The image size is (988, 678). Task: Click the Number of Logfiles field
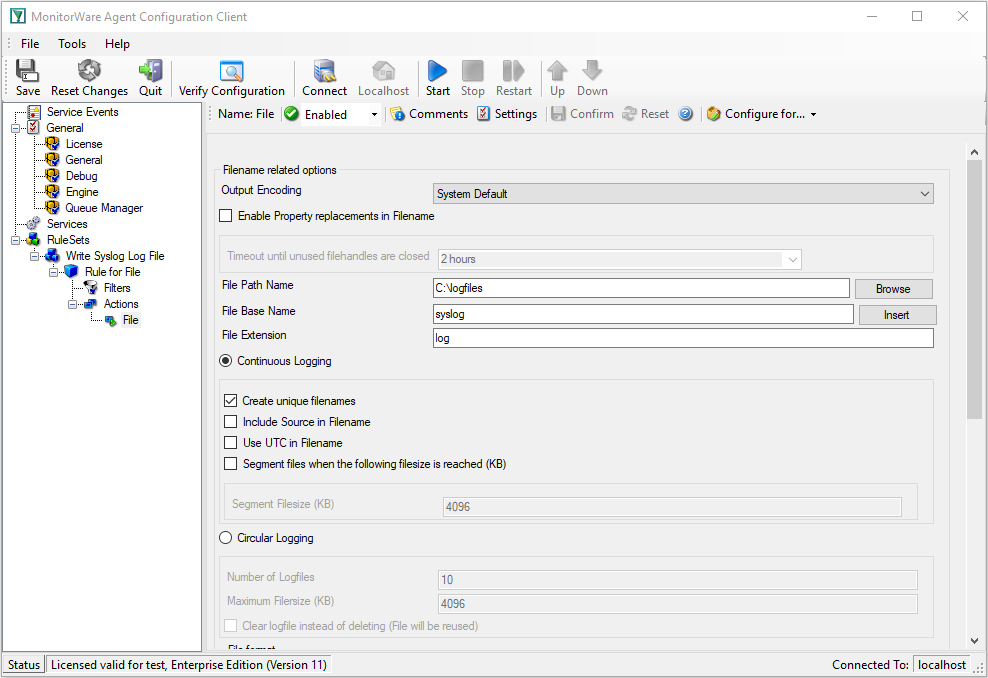tap(677, 580)
